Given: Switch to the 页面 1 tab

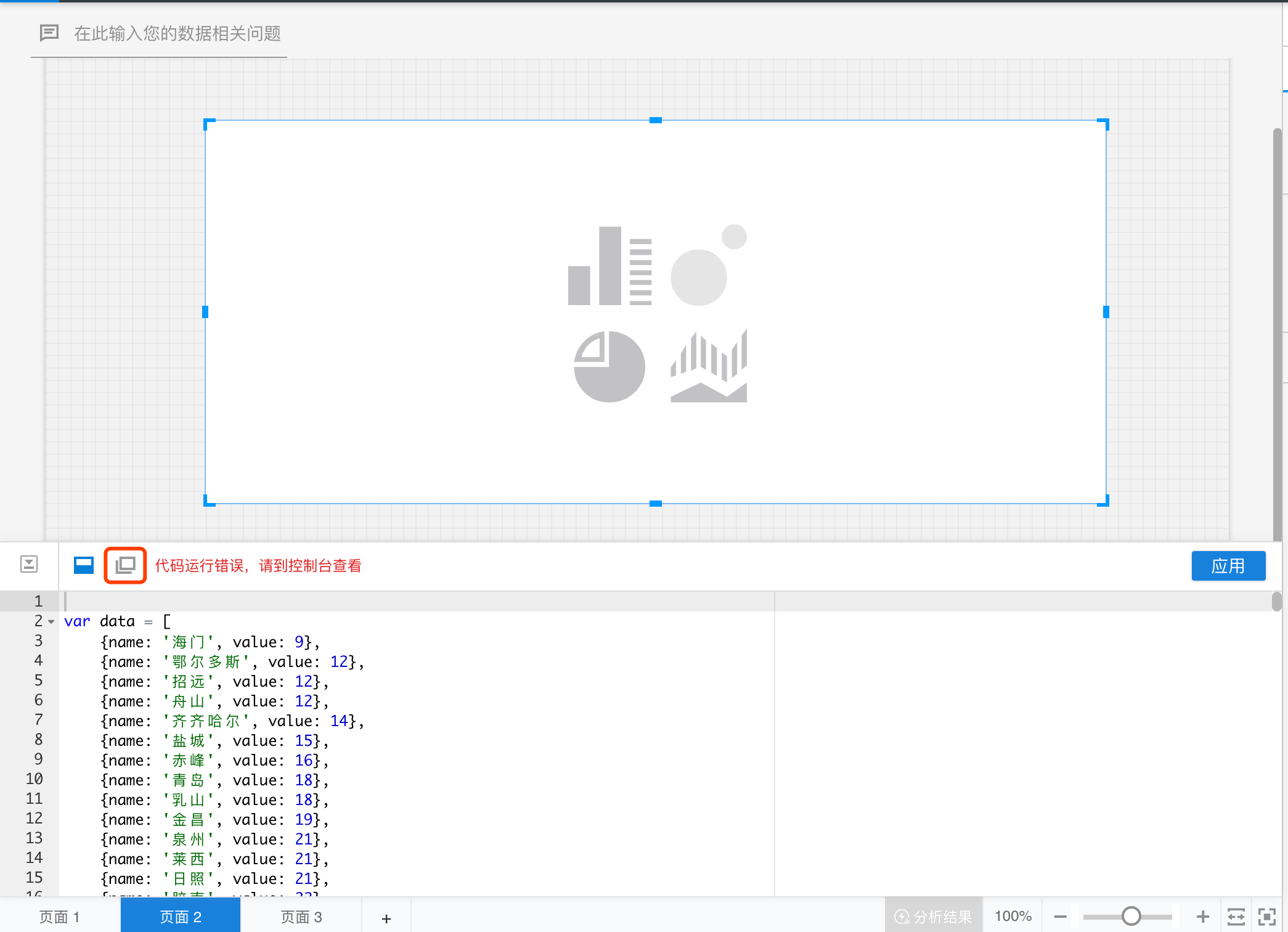Looking at the screenshot, I should click(x=59, y=917).
